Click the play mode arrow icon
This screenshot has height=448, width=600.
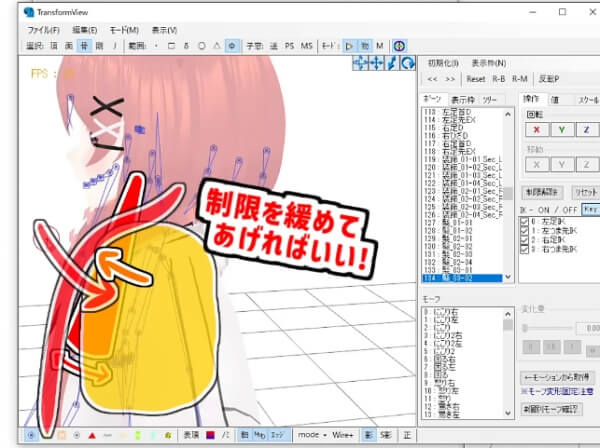(x=349, y=46)
